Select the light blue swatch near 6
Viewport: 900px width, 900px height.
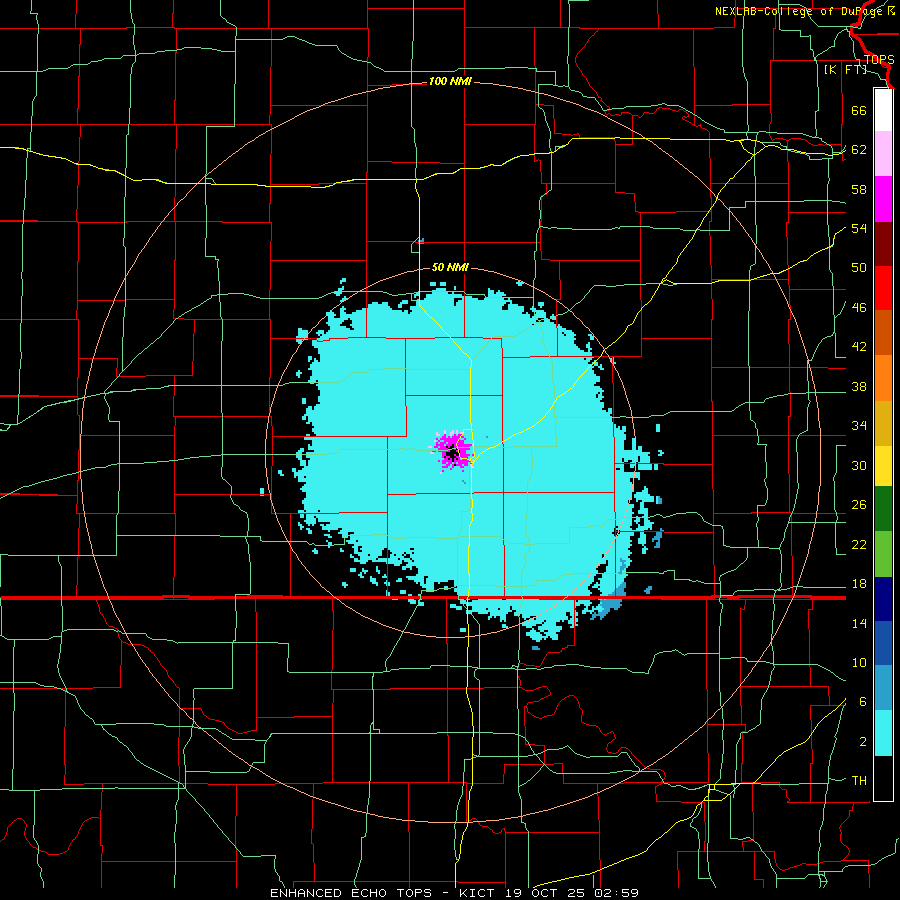pos(883,688)
